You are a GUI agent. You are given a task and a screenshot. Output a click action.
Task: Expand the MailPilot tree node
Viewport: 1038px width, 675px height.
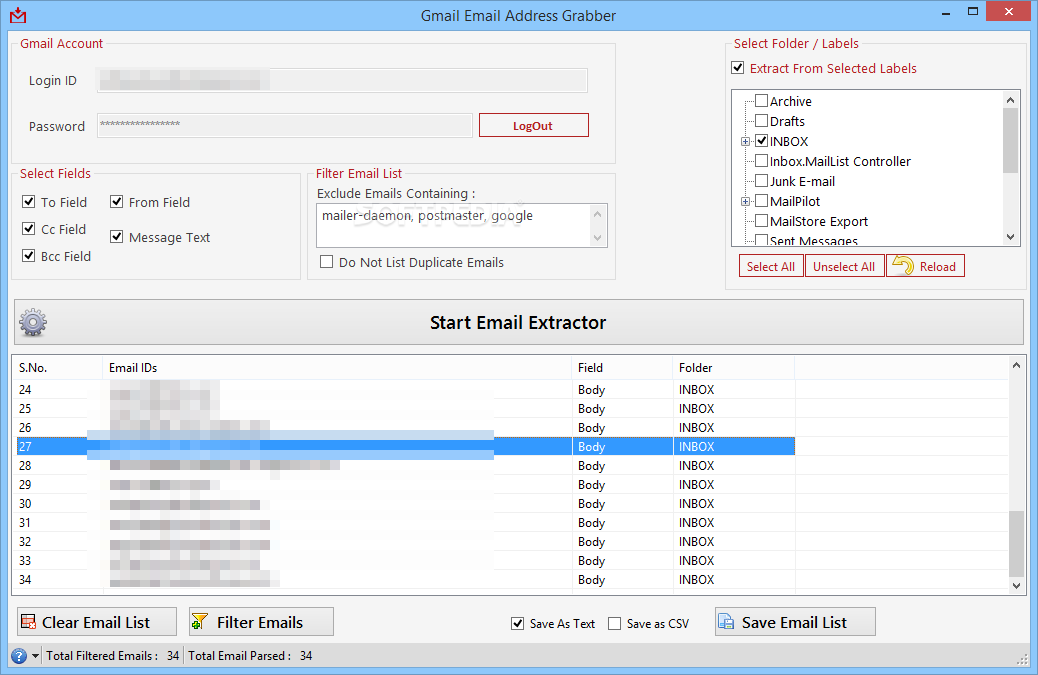(x=745, y=201)
